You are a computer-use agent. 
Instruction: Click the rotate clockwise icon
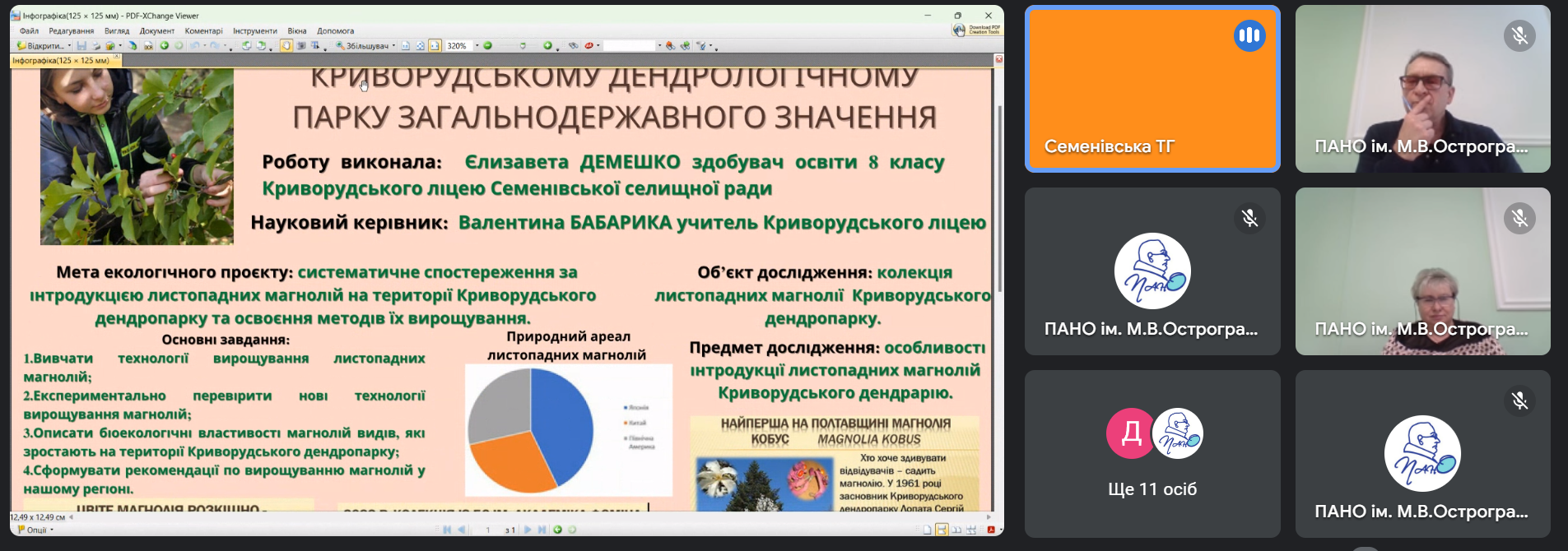tap(261, 46)
